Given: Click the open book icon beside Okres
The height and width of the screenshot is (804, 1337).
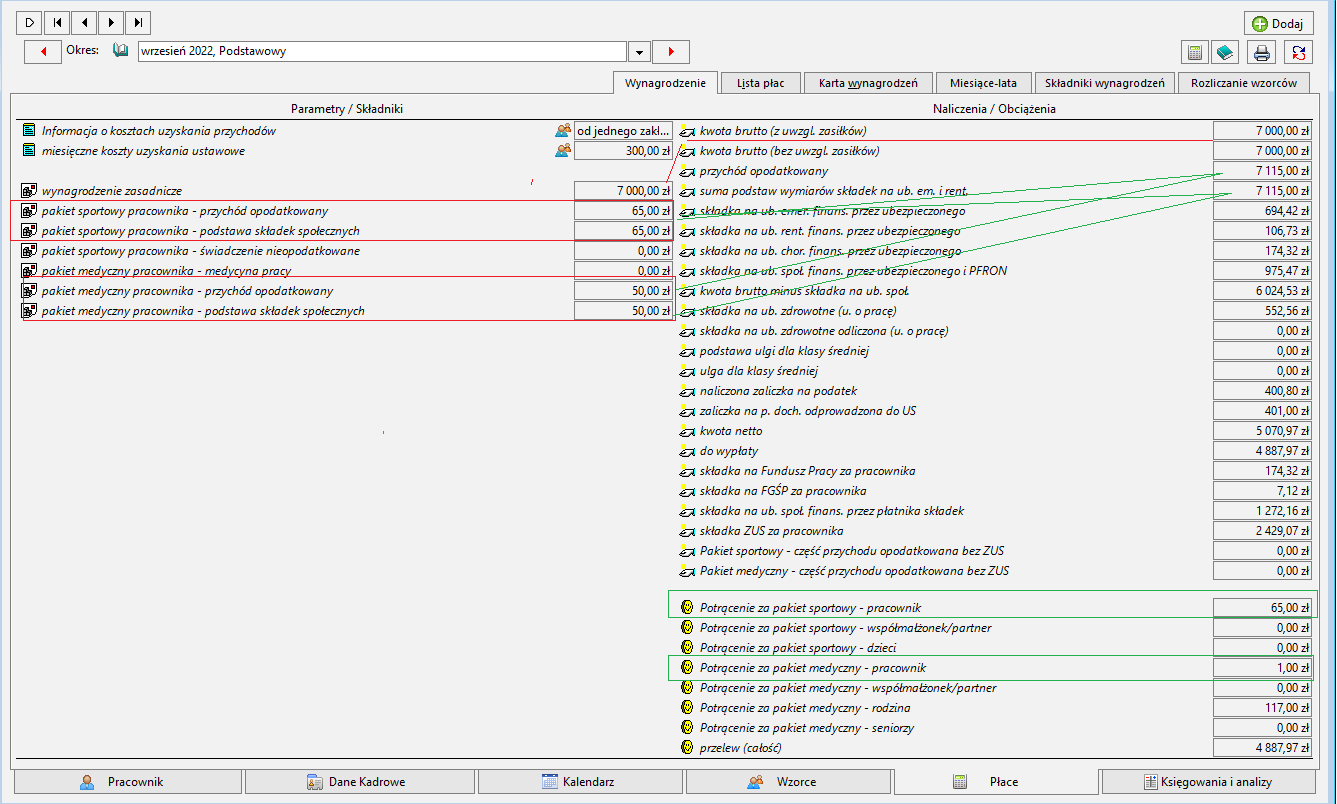Looking at the screenshot, I should pyautogui.click(x=121, y=50).
